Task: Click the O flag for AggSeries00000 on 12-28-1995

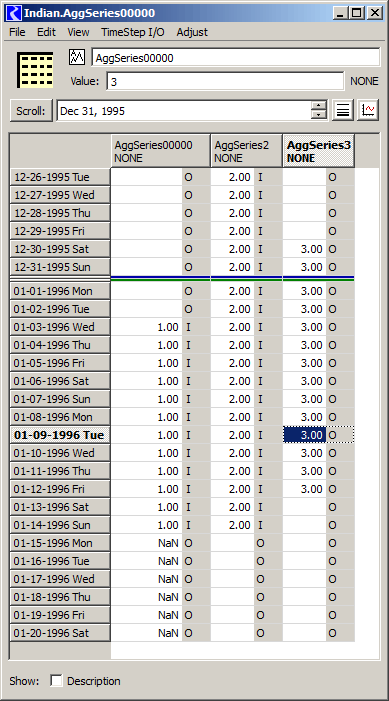Action: click(x=196, y=213)
